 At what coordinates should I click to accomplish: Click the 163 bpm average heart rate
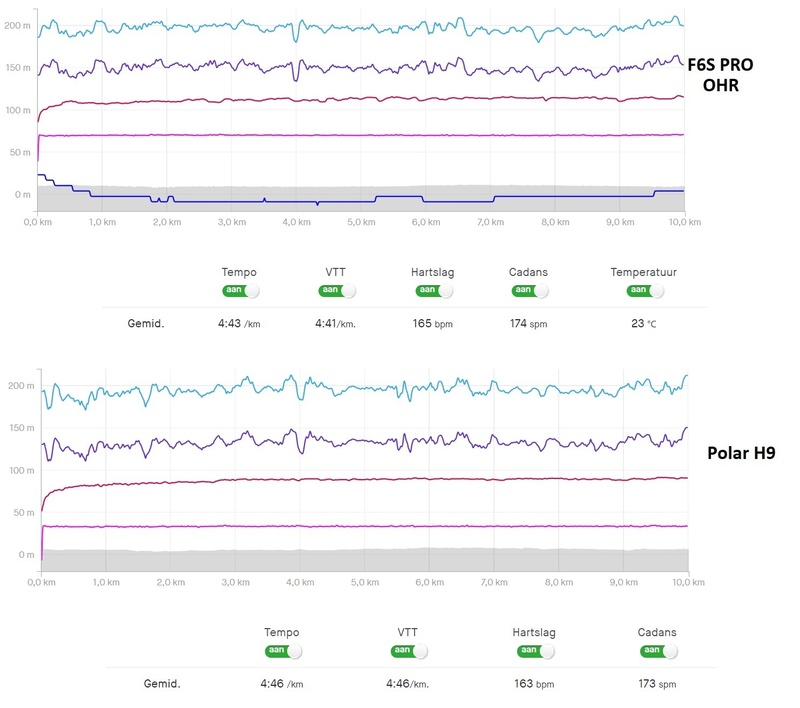coord(534,684)
